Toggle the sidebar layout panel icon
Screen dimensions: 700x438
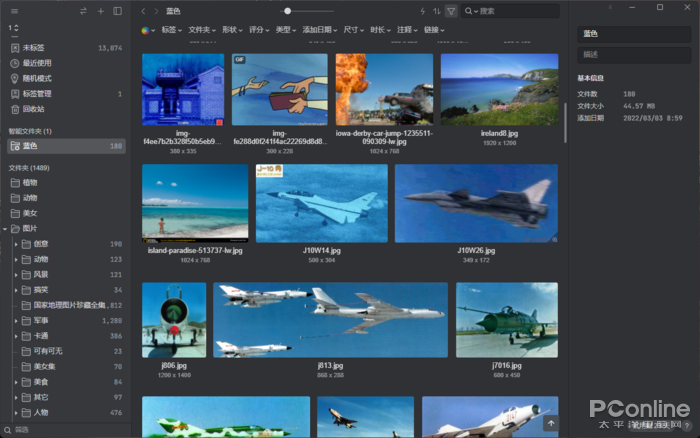117,11
